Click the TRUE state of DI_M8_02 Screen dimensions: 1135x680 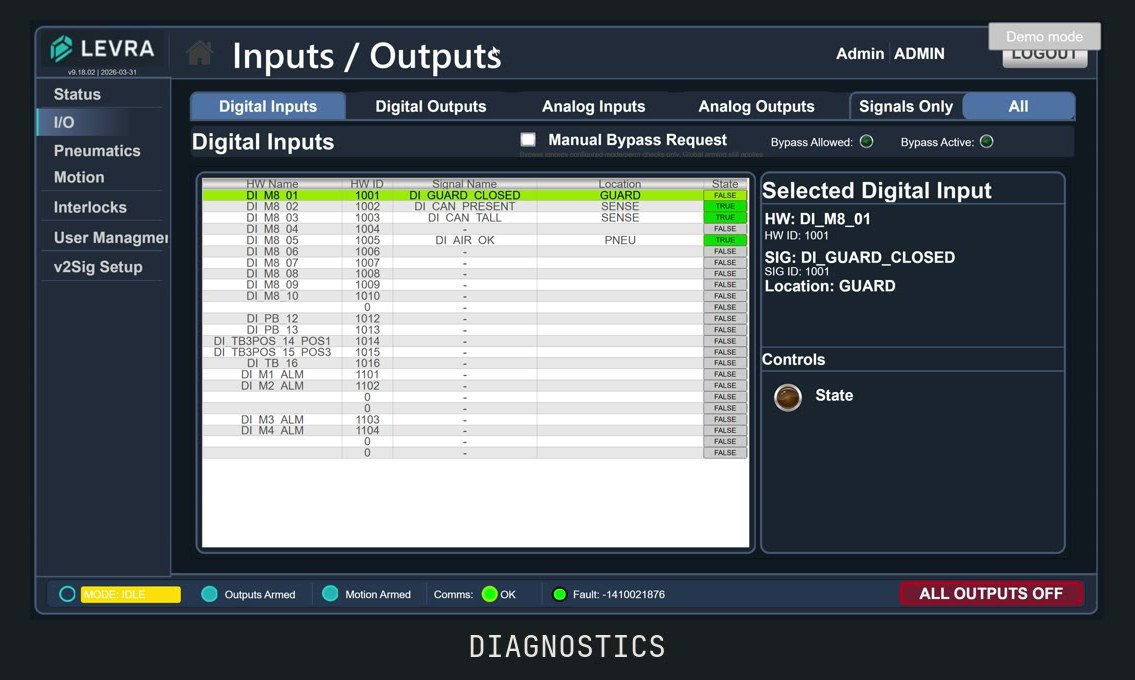click(725, 206)
